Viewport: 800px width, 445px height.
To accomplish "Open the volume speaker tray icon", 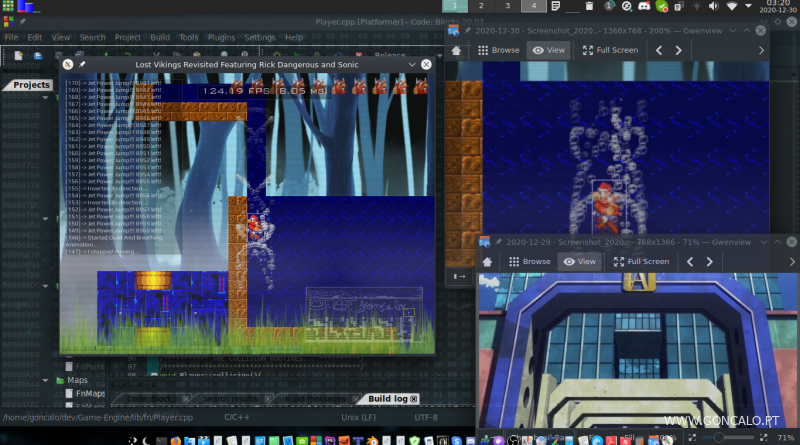I will coord(714,6).
